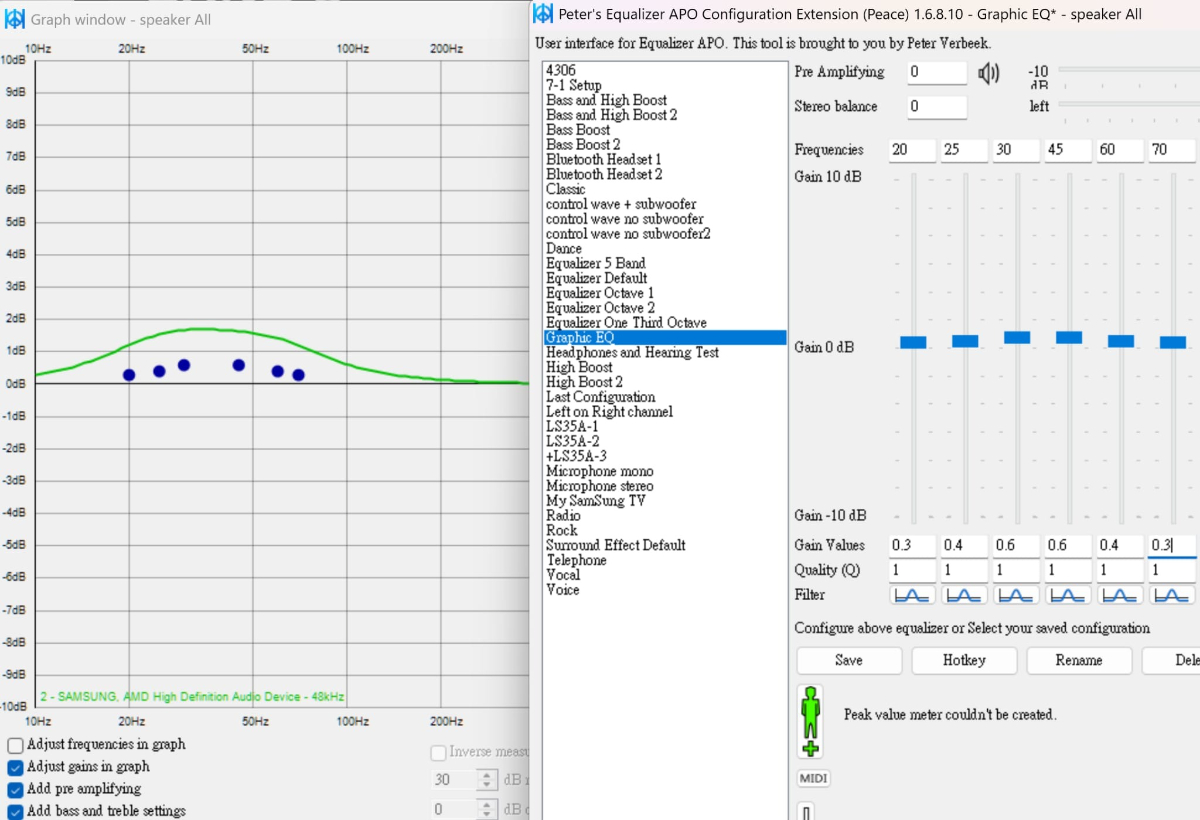
Task: Select 7-1 Setup configuration
Action: pos(574,86)
